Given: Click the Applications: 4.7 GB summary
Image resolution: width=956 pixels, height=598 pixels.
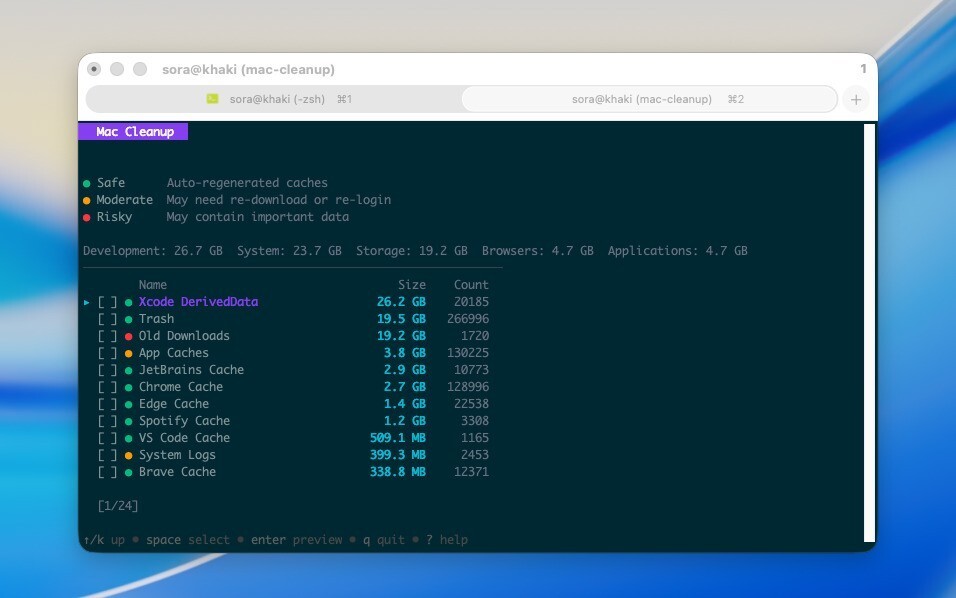Looking at the screenshot, I should pyautogui.click(x=677, y=251).
